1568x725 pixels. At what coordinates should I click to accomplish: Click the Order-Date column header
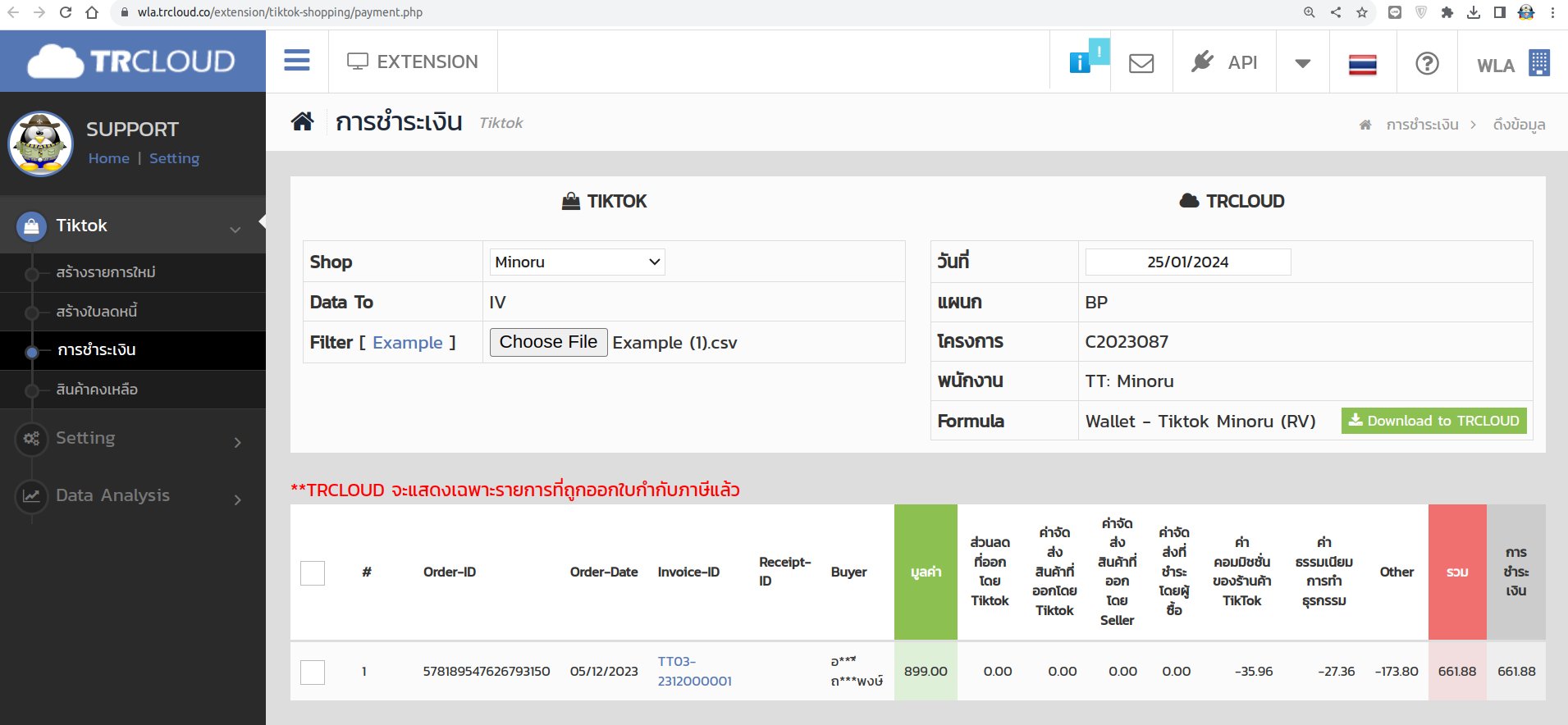click(604, 572)
